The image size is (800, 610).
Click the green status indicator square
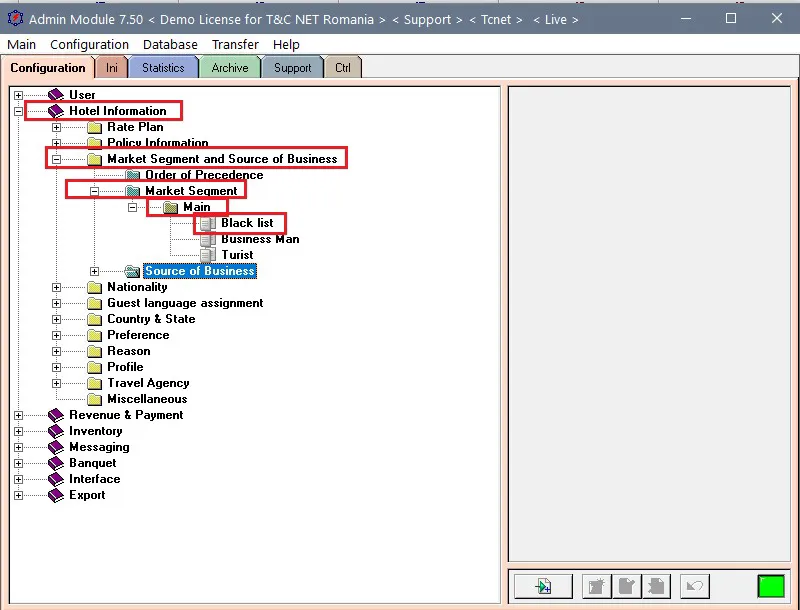pyautogui.click(x=771, y=586)
